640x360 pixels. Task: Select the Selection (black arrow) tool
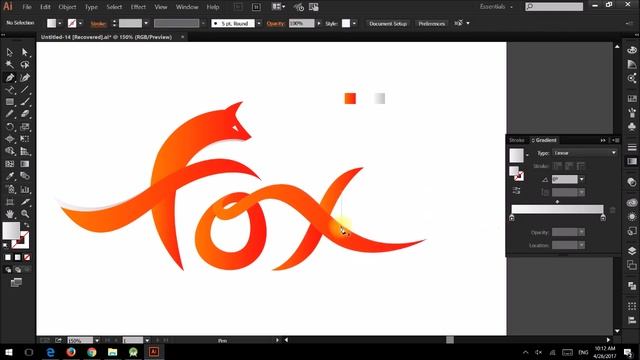[x=9, y=52]
